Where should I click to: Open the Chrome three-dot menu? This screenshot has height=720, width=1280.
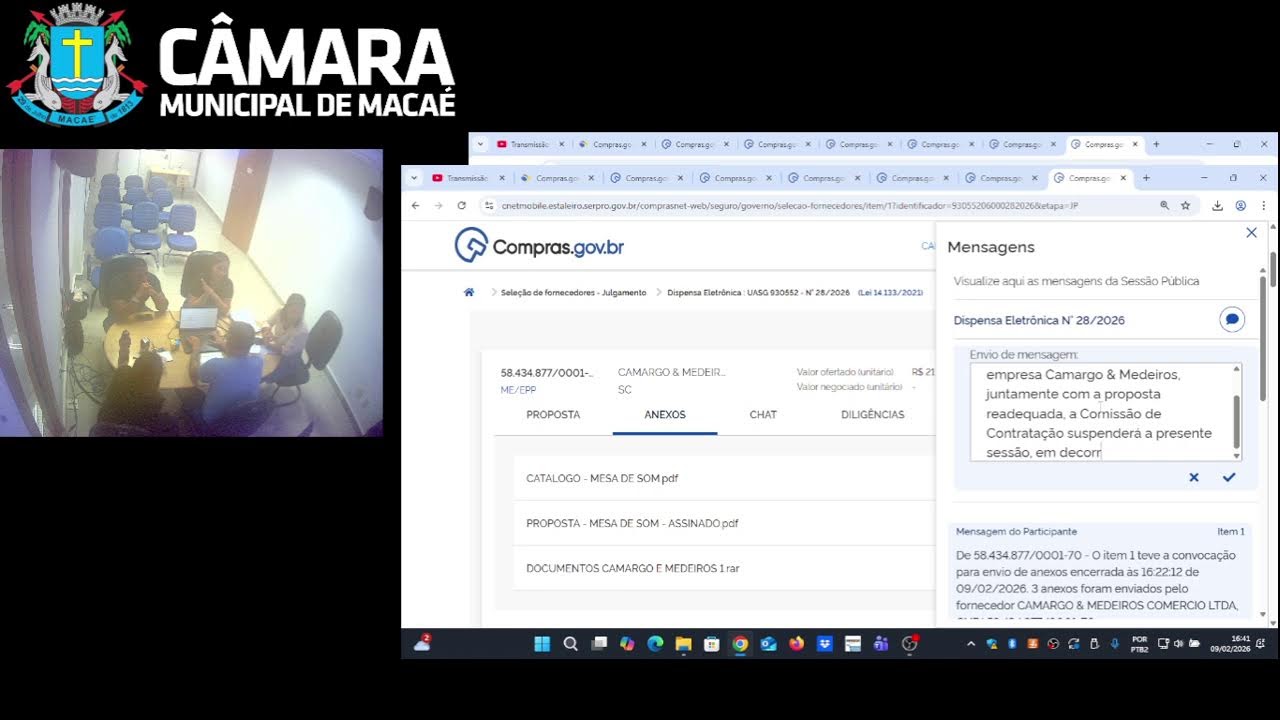(1264, 206)
